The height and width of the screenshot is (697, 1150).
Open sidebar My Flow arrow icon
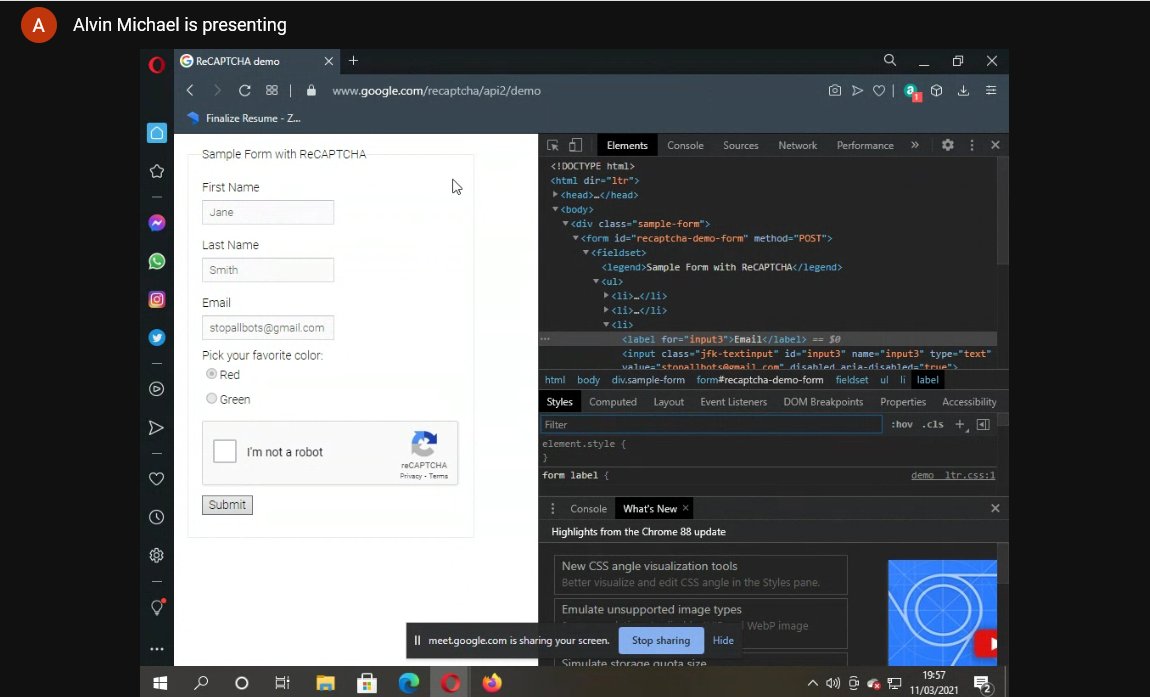point(156,427)
